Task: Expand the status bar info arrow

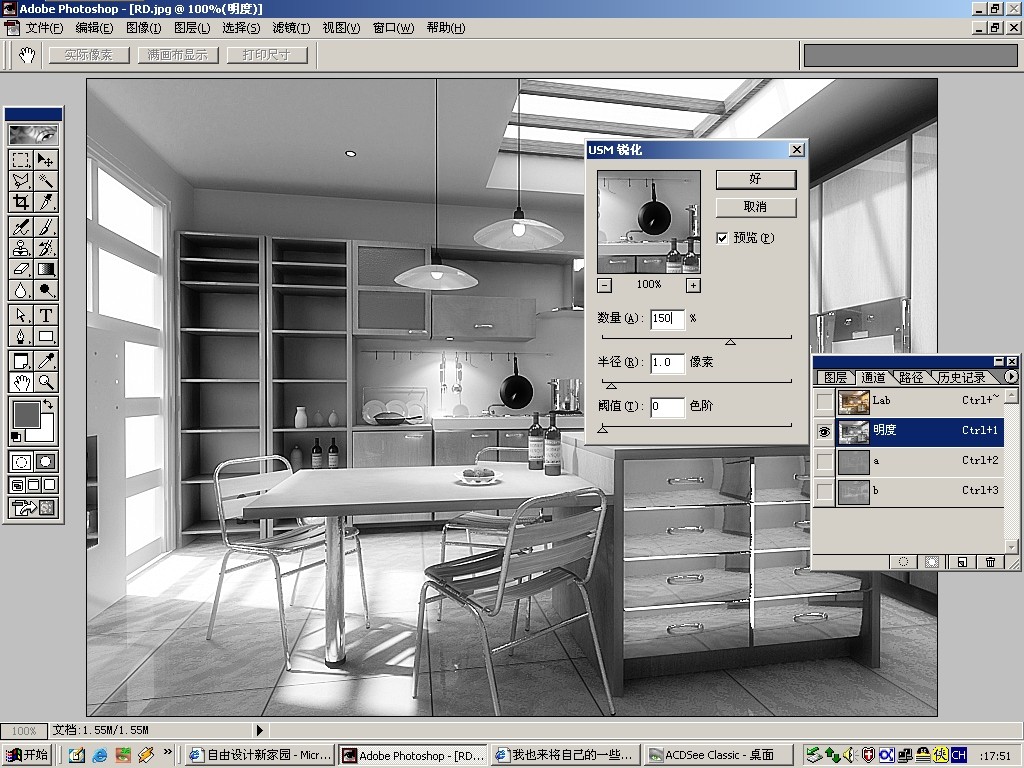Action: 259,730
